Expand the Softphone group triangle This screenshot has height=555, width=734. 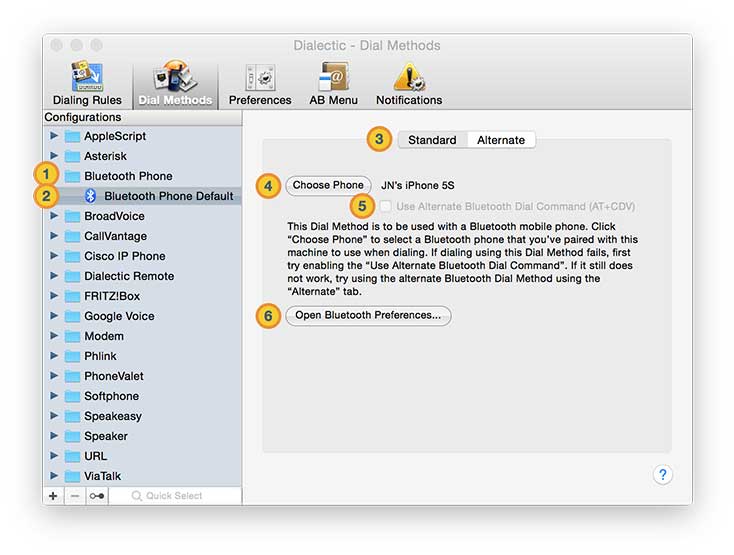(x=54, y=396)
